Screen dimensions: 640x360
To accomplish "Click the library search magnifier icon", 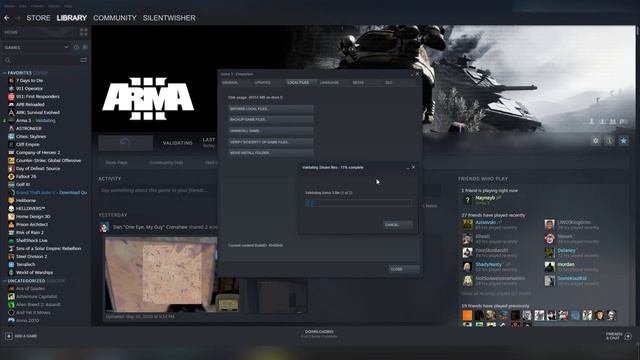I will click(x=7, y=60).
